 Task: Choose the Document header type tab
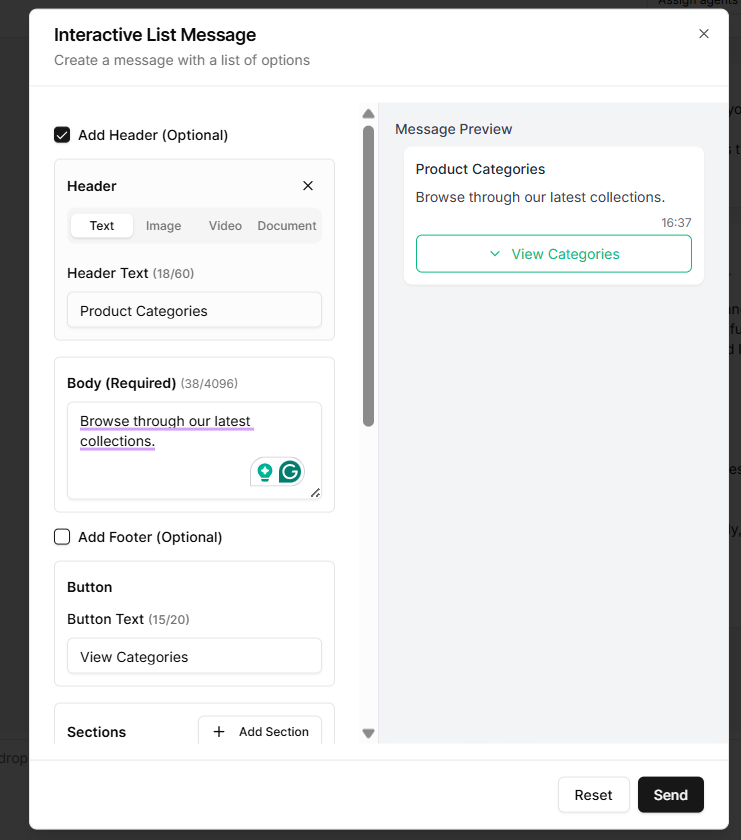(x=287, y=226)
